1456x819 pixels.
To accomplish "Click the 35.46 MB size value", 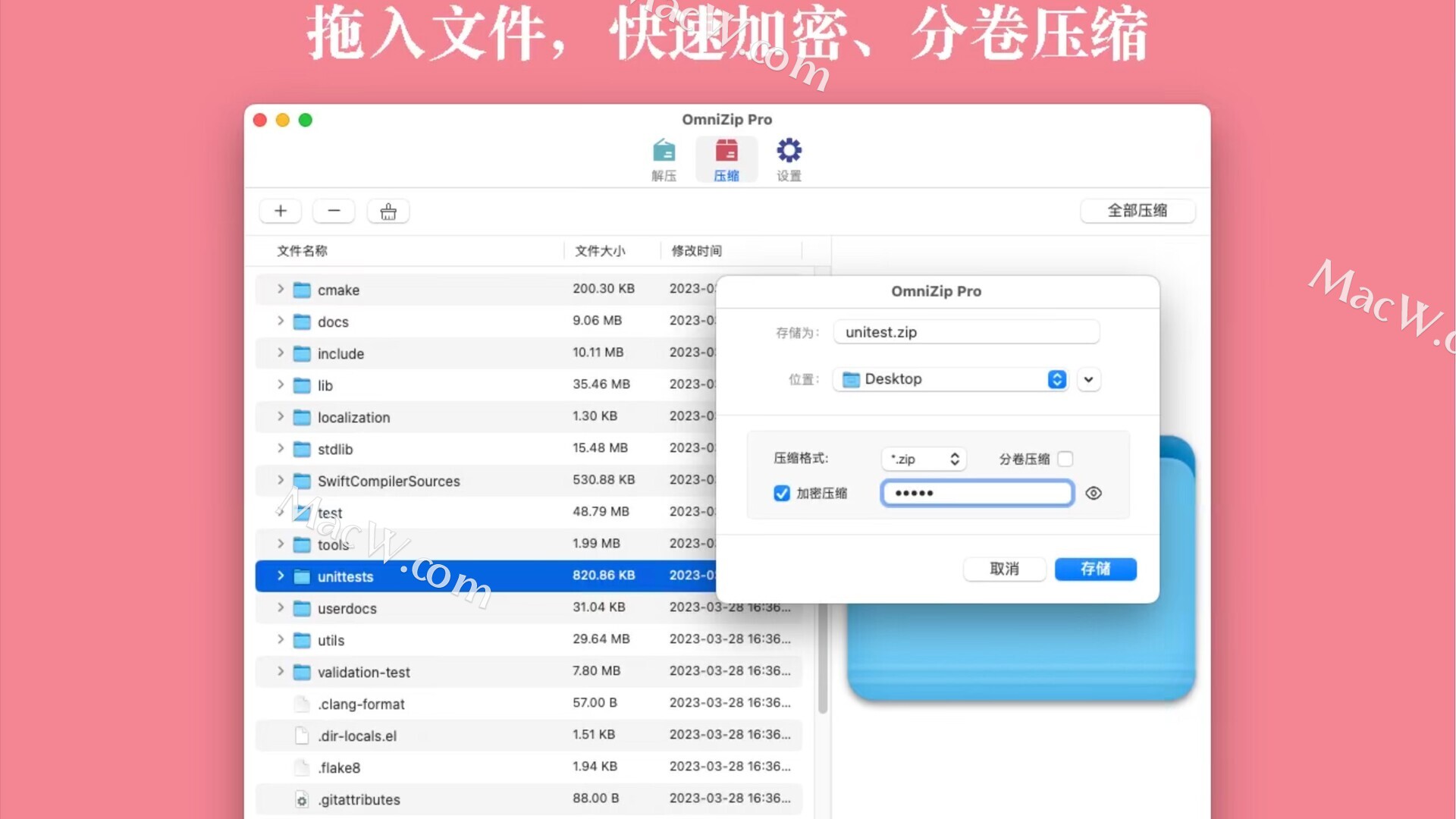I will (601, 384).
